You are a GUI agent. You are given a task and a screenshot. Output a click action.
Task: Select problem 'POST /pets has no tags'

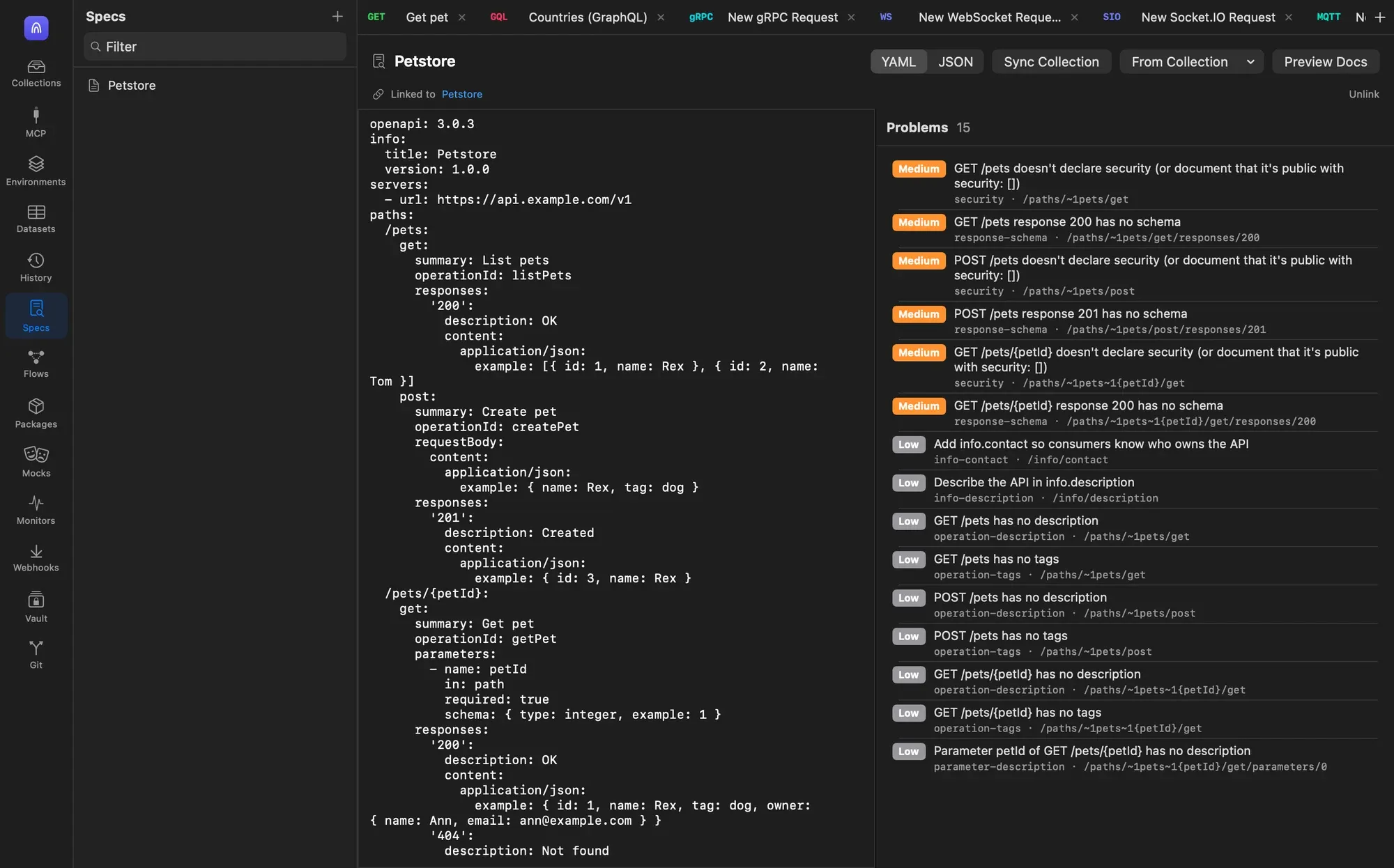[x=1135, y=643]
